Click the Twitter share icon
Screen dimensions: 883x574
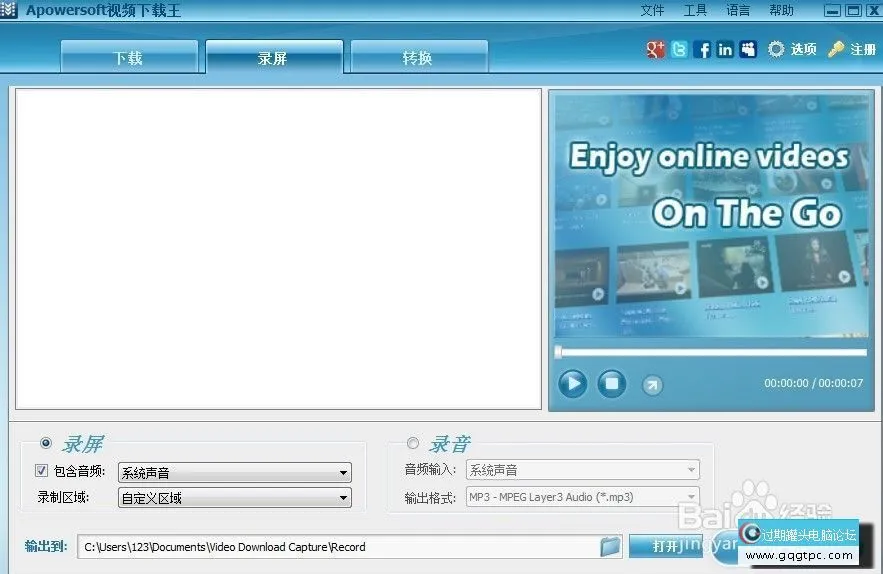point(679,50)
